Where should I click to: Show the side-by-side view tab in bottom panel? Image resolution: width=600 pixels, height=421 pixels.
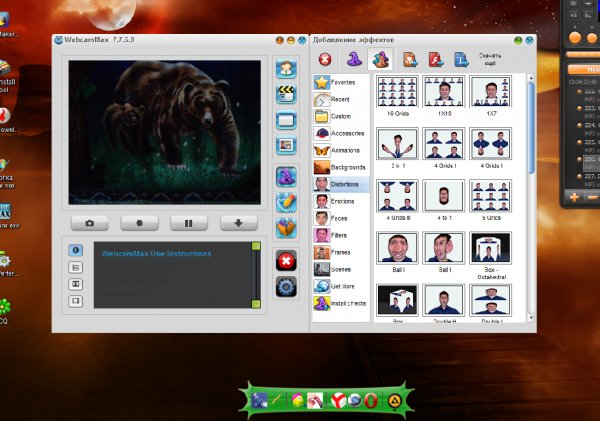click(75, 284)
